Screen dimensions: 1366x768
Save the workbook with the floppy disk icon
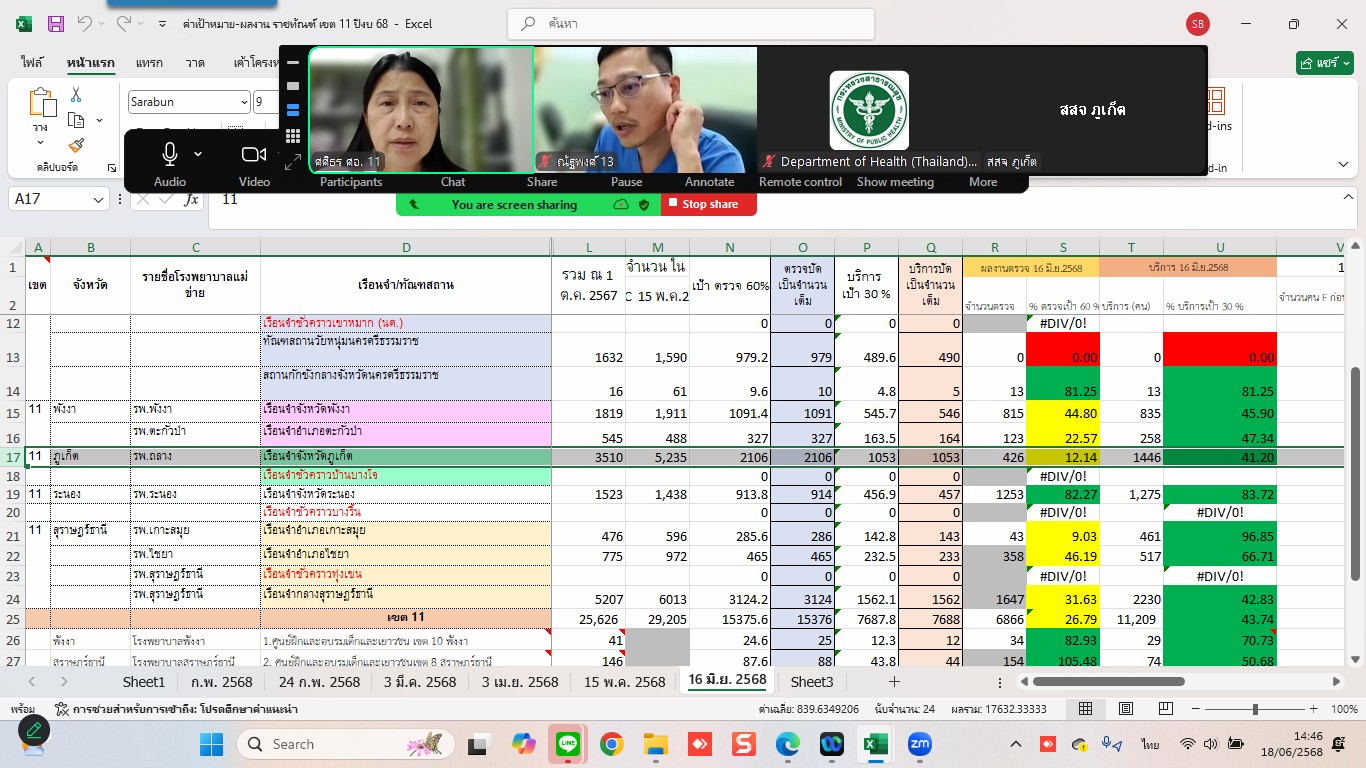pyautogui.click(x=56, y=23)
